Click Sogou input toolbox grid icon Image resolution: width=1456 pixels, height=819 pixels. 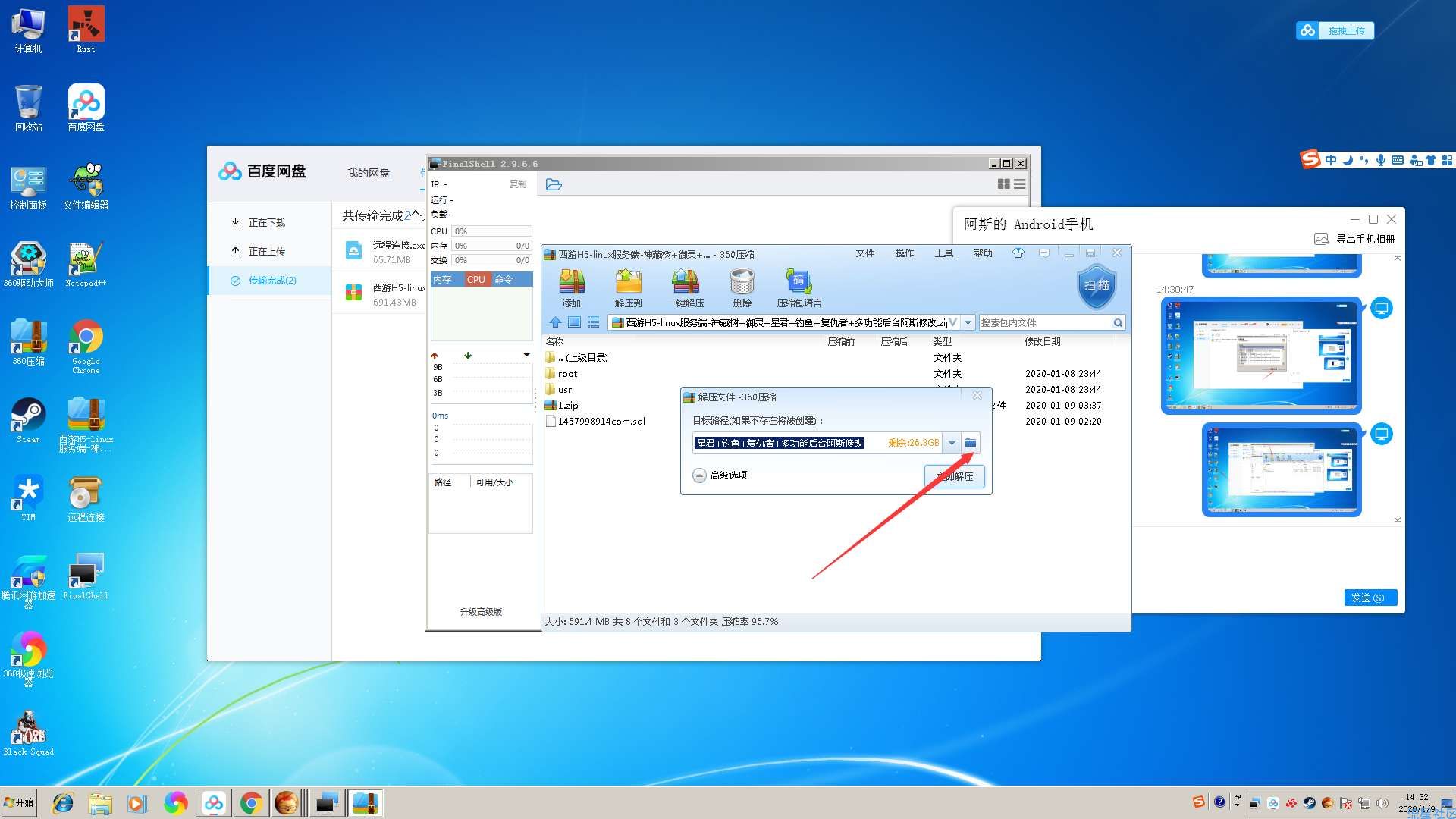pos(1447,160)
